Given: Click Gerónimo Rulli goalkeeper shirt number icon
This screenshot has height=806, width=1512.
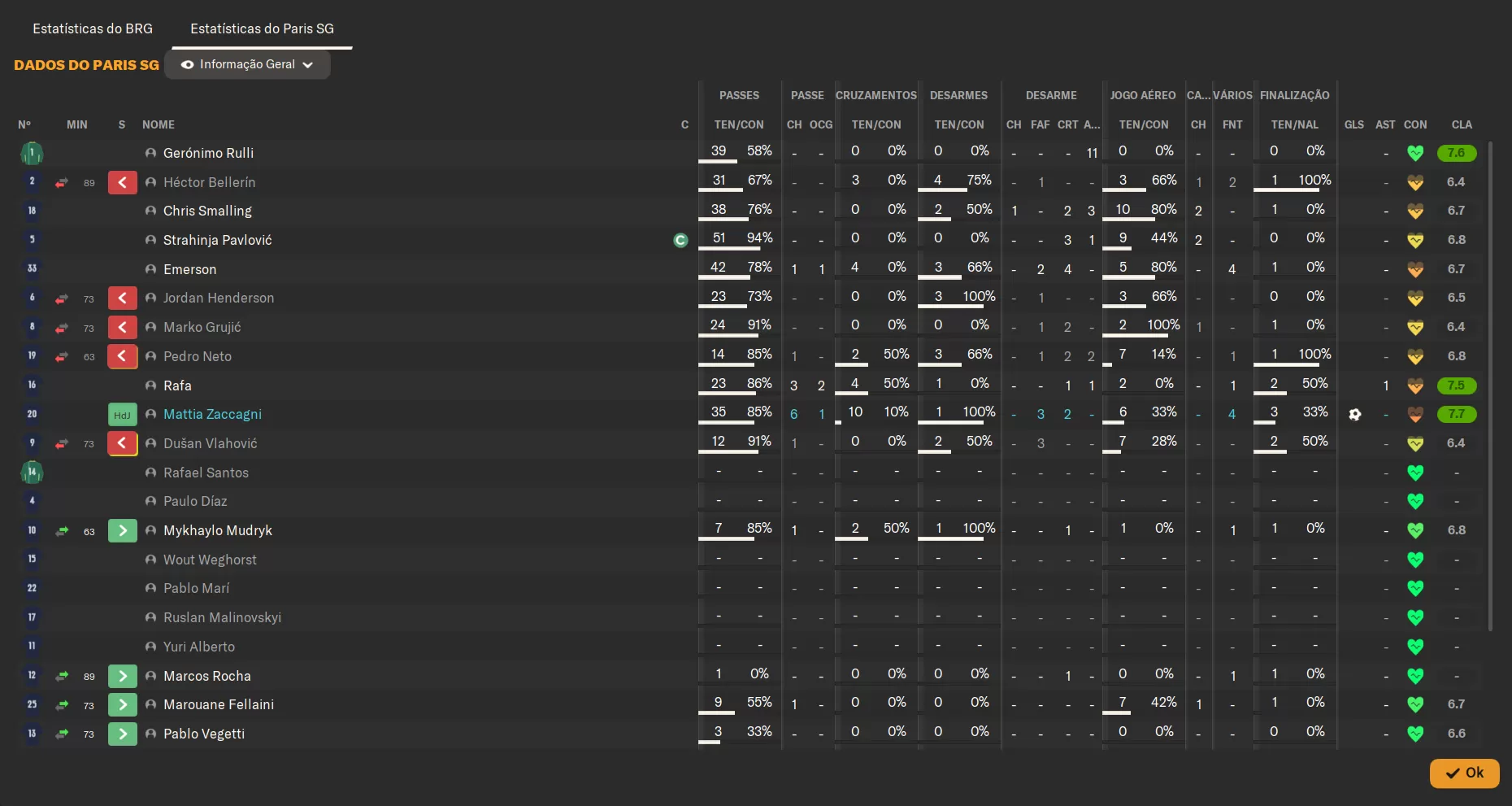Looking at the screenshot, I should tap(32, 153).
